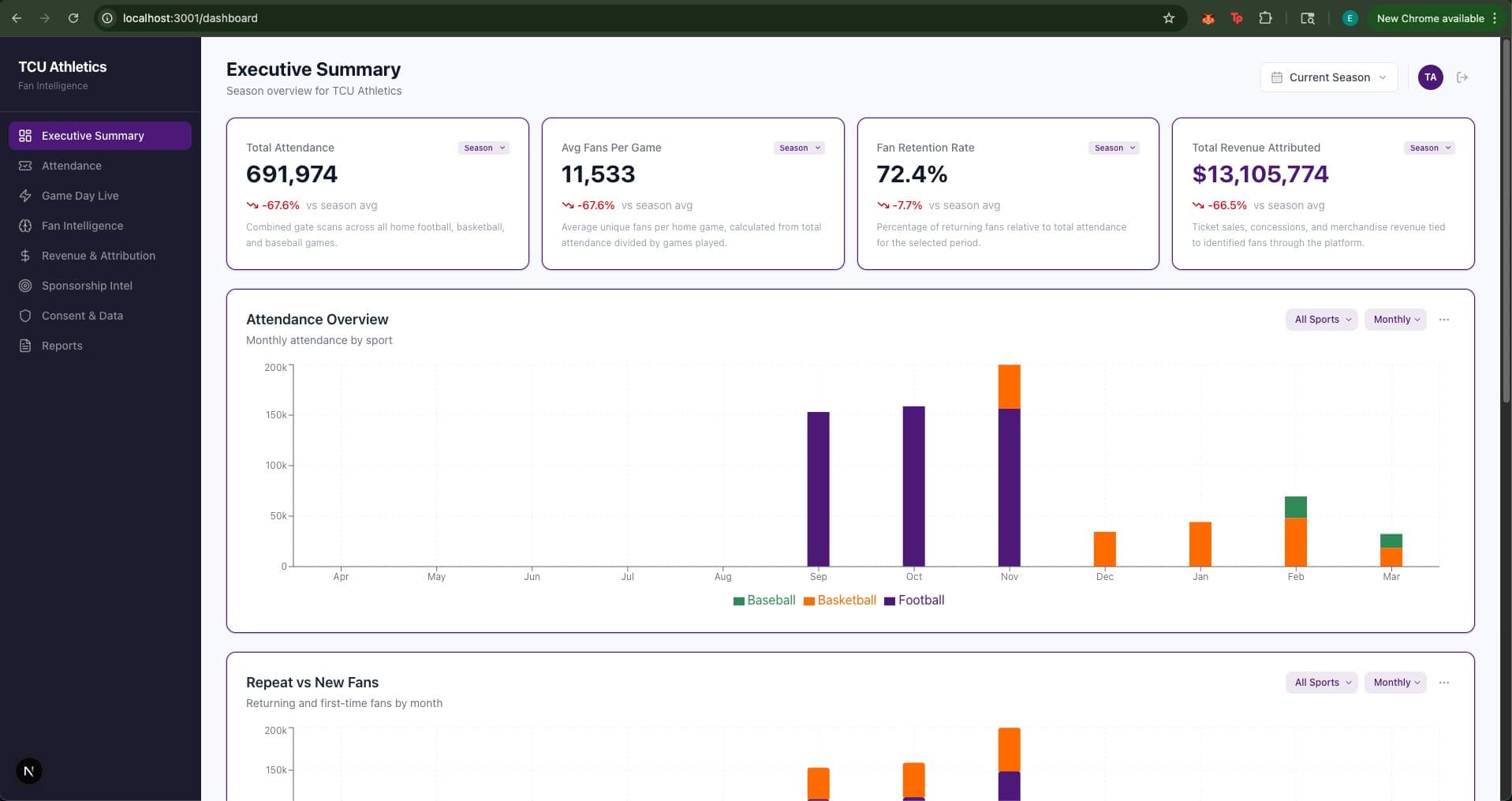1512x801 pixels.
Task: Click the Repeat vs New Fans heading
Action: point(312,683)
